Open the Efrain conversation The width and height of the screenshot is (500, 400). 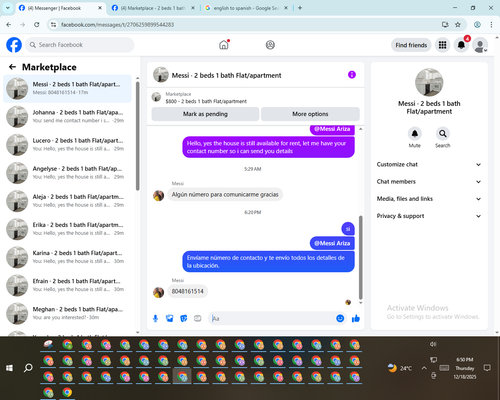67,285
